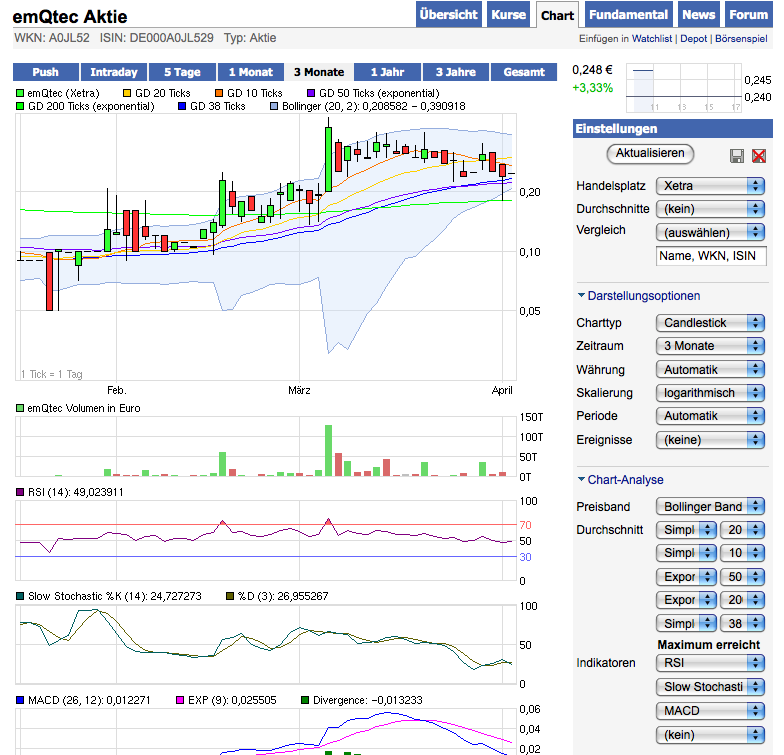
Task: Click the Slow Stochastic %K (14) label
Action: [x=114, y=596]
